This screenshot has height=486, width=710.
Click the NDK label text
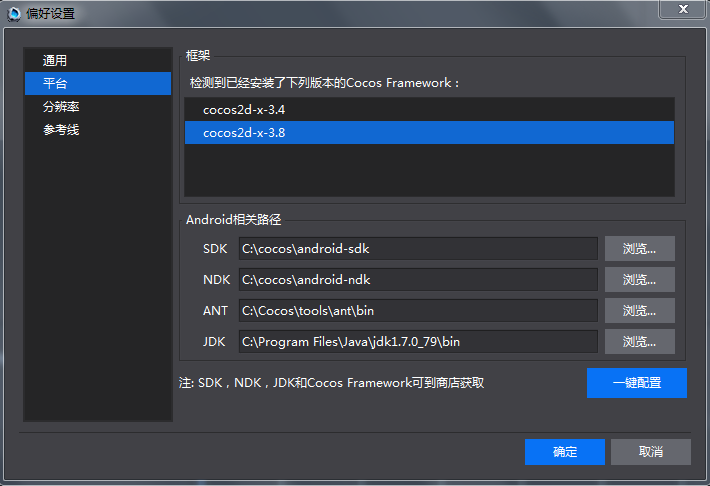click(216, 279)
